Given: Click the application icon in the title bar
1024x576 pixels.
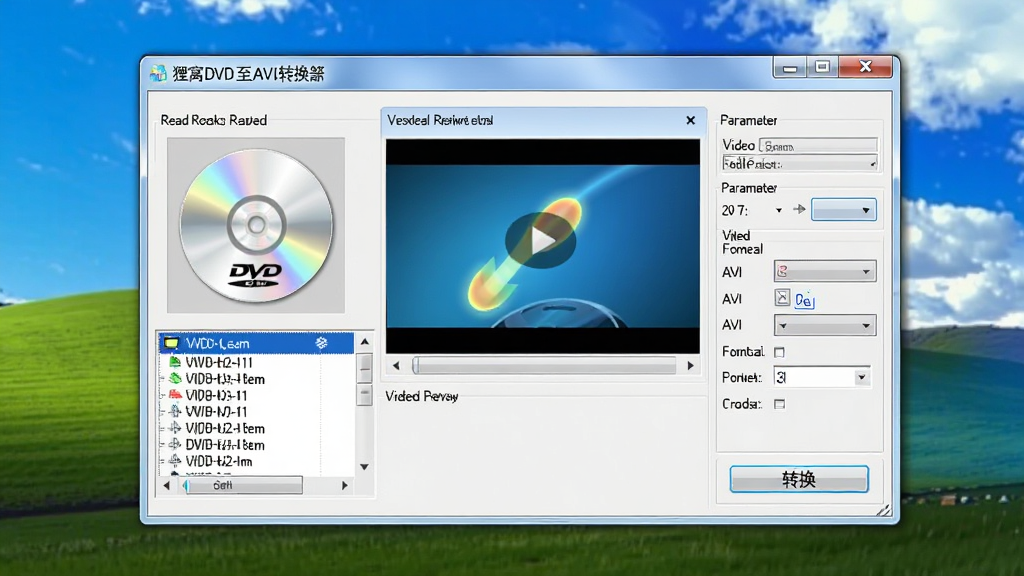Looking at the screenshot, I should [158, 73].
